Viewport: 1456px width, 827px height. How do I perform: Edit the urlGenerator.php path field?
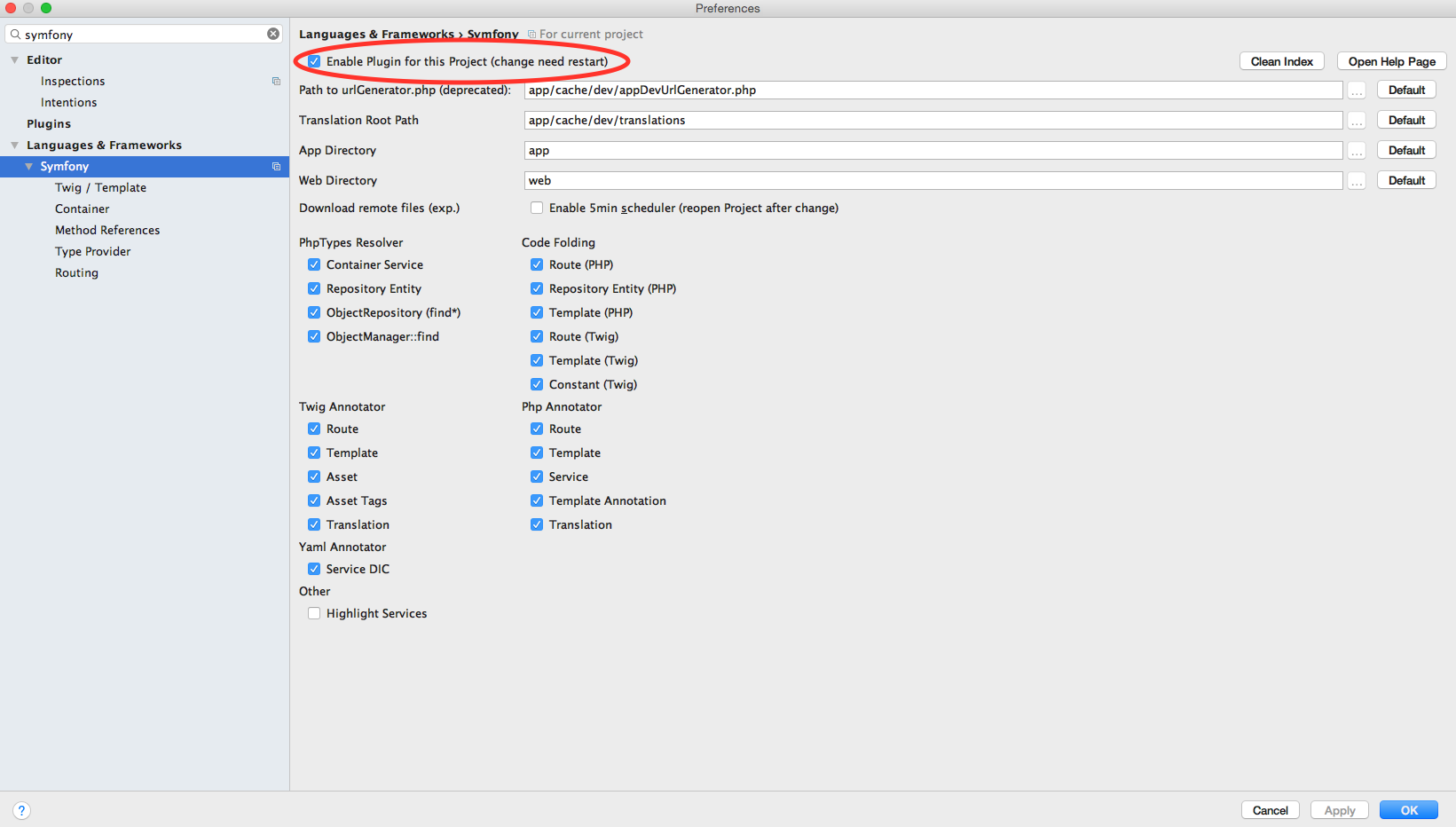pos(933,91)
